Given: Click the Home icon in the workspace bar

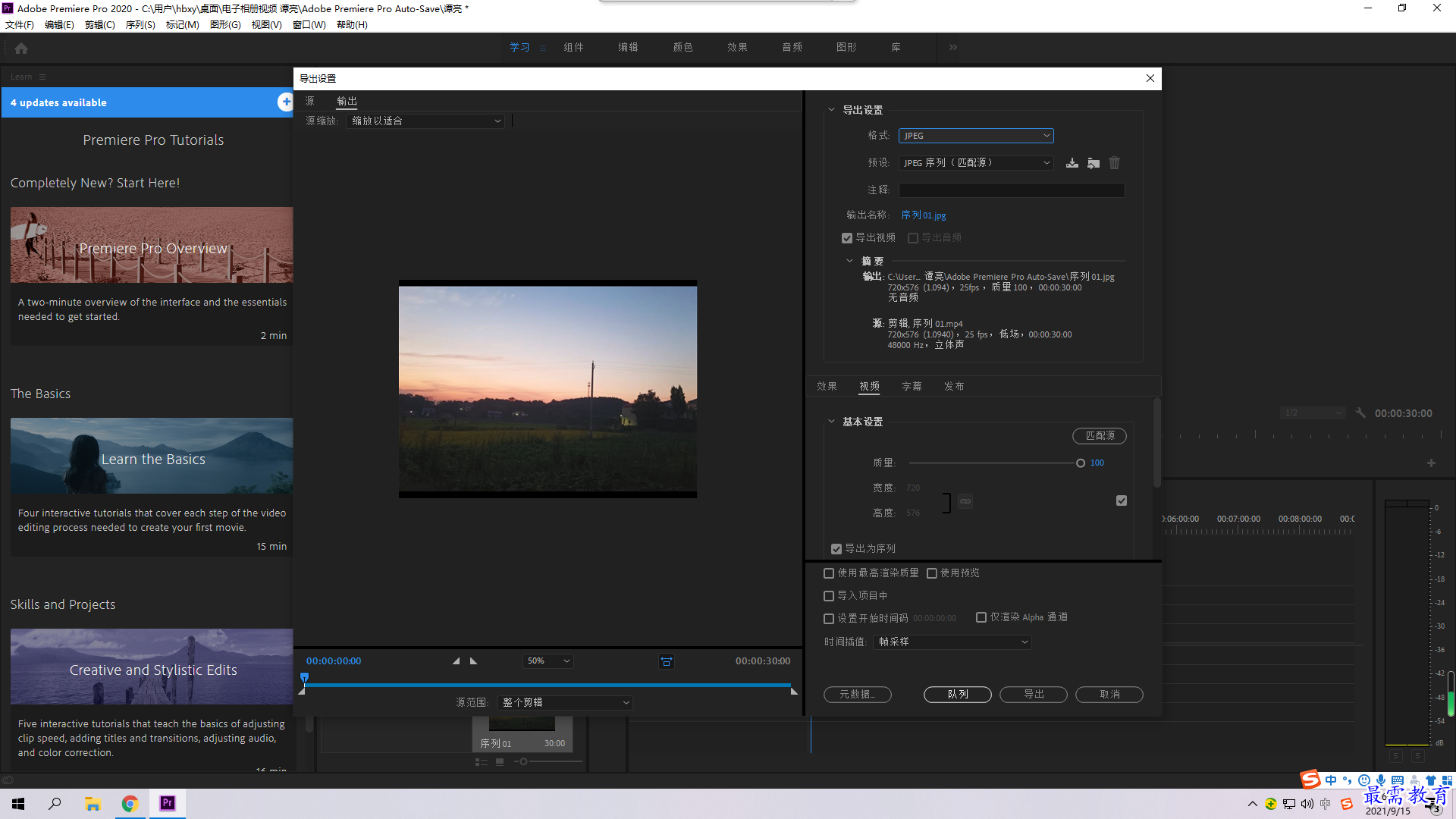Looking at the screenshot, I should pyautogui.click(x=21, y=48).
